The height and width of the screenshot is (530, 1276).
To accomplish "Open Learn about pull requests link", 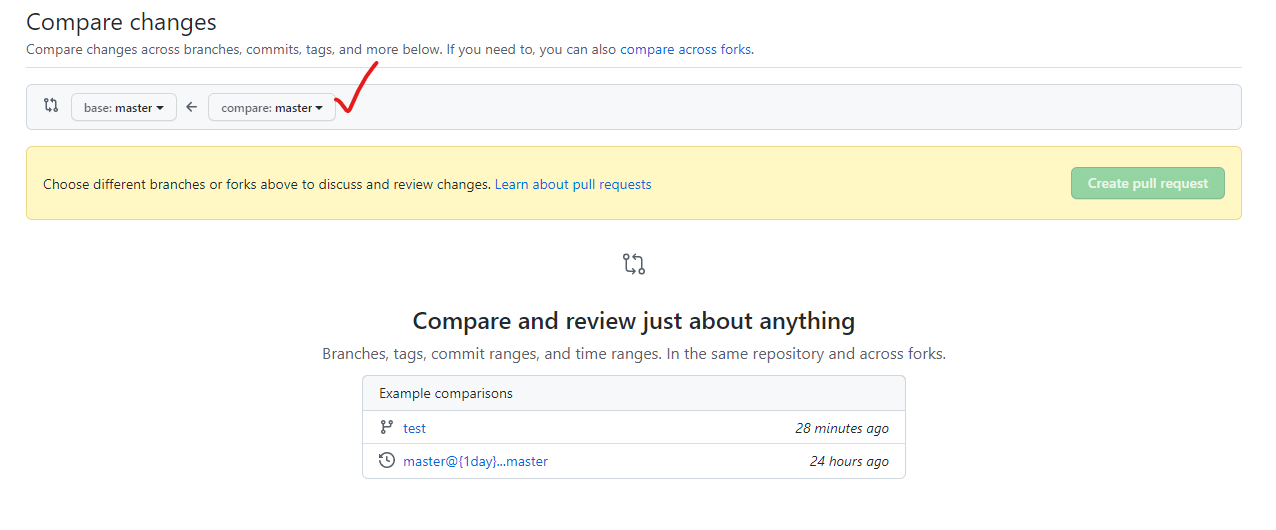I will tap(573, 184).
